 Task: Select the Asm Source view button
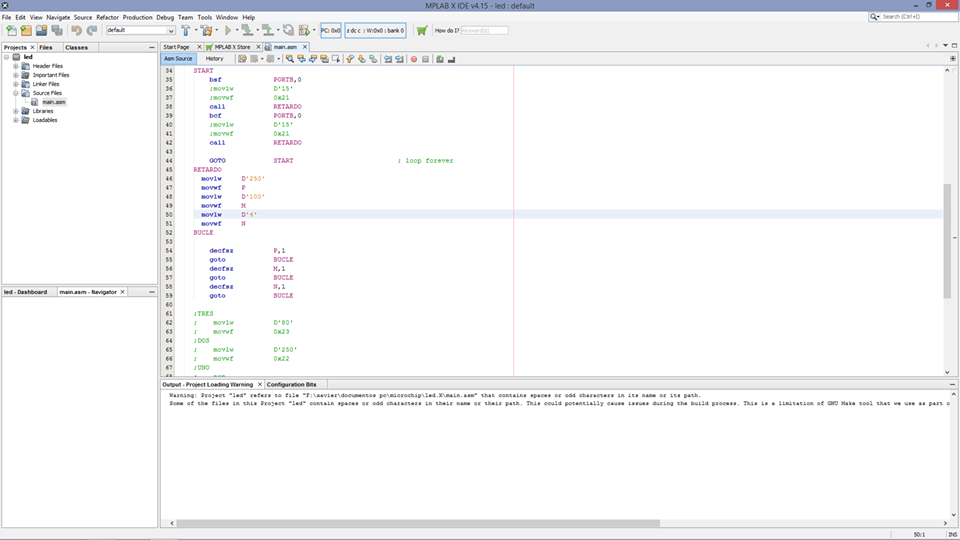point(178,59)
